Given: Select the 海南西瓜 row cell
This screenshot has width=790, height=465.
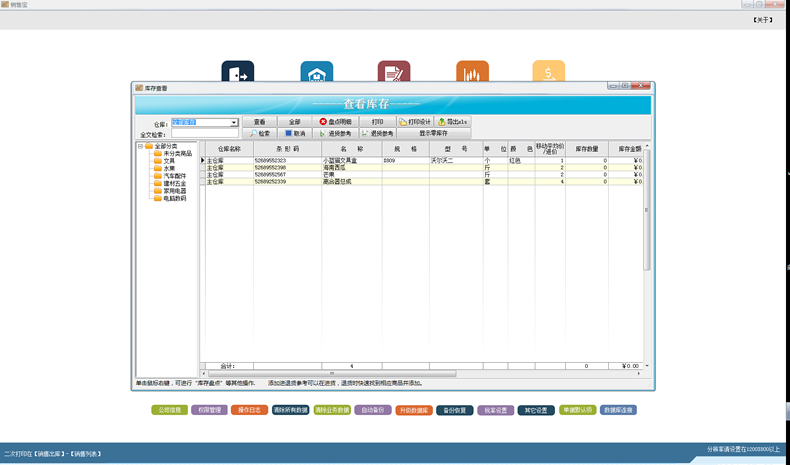Looking at the screenshot, I should coord(352,167).
